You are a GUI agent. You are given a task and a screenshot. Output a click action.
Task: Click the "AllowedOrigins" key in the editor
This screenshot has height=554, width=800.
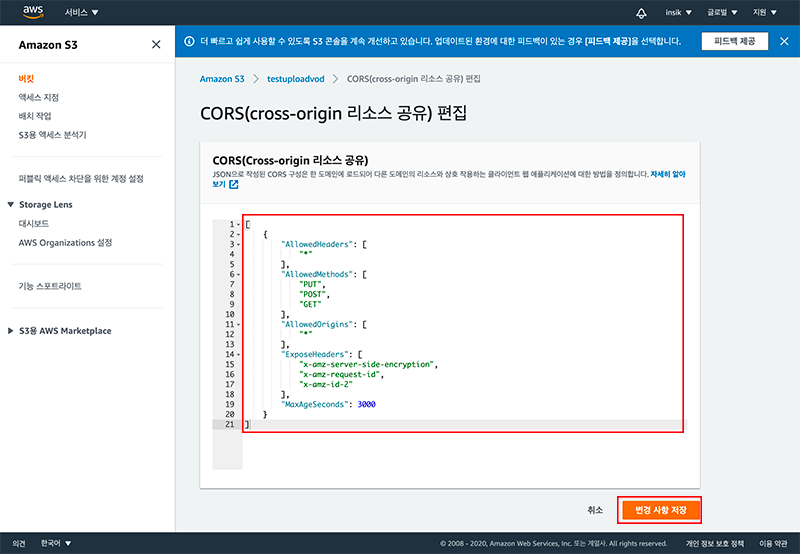[x=317, y=324]
